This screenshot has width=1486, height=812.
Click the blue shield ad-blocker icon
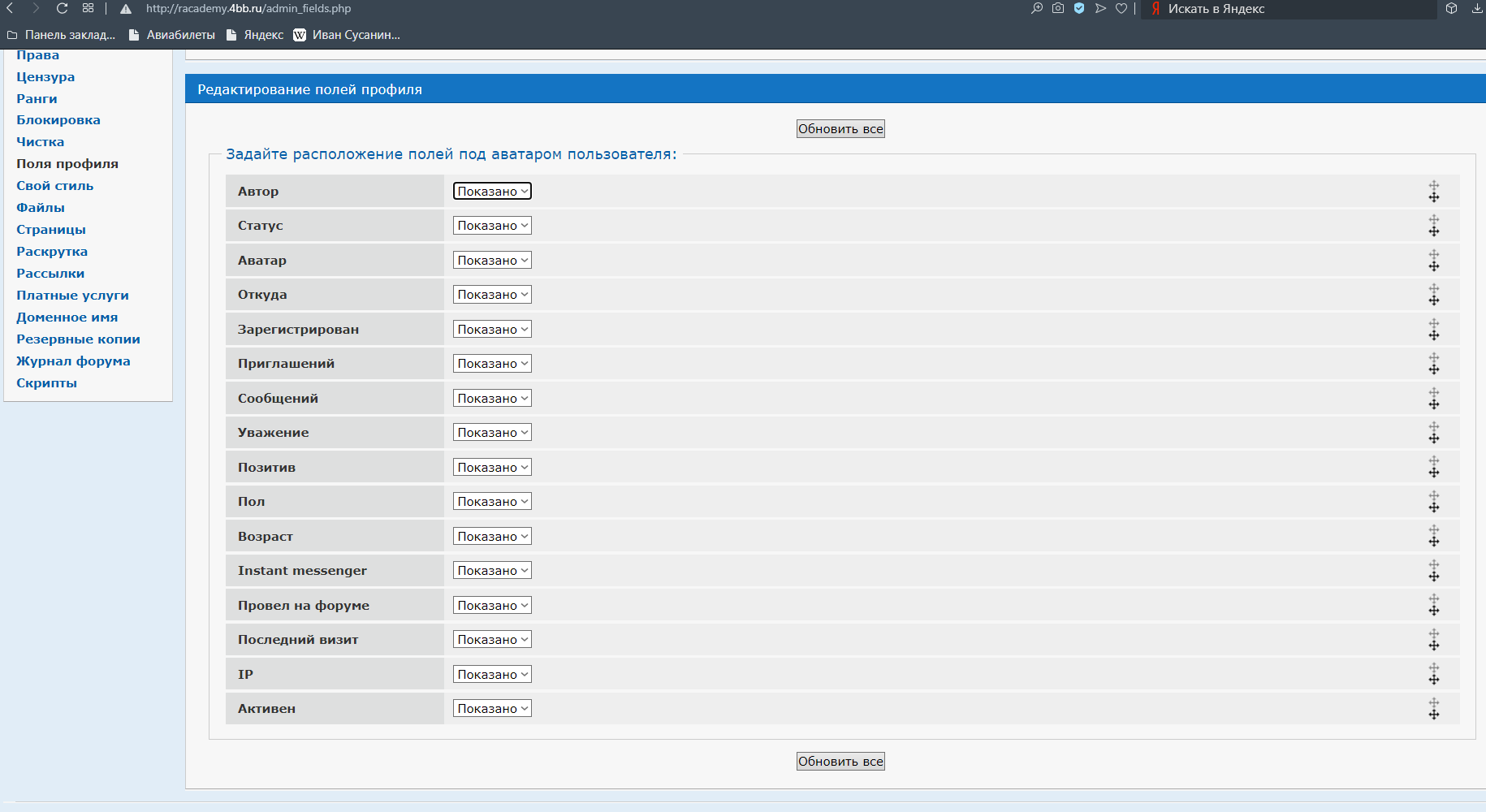coord(1079,9)
